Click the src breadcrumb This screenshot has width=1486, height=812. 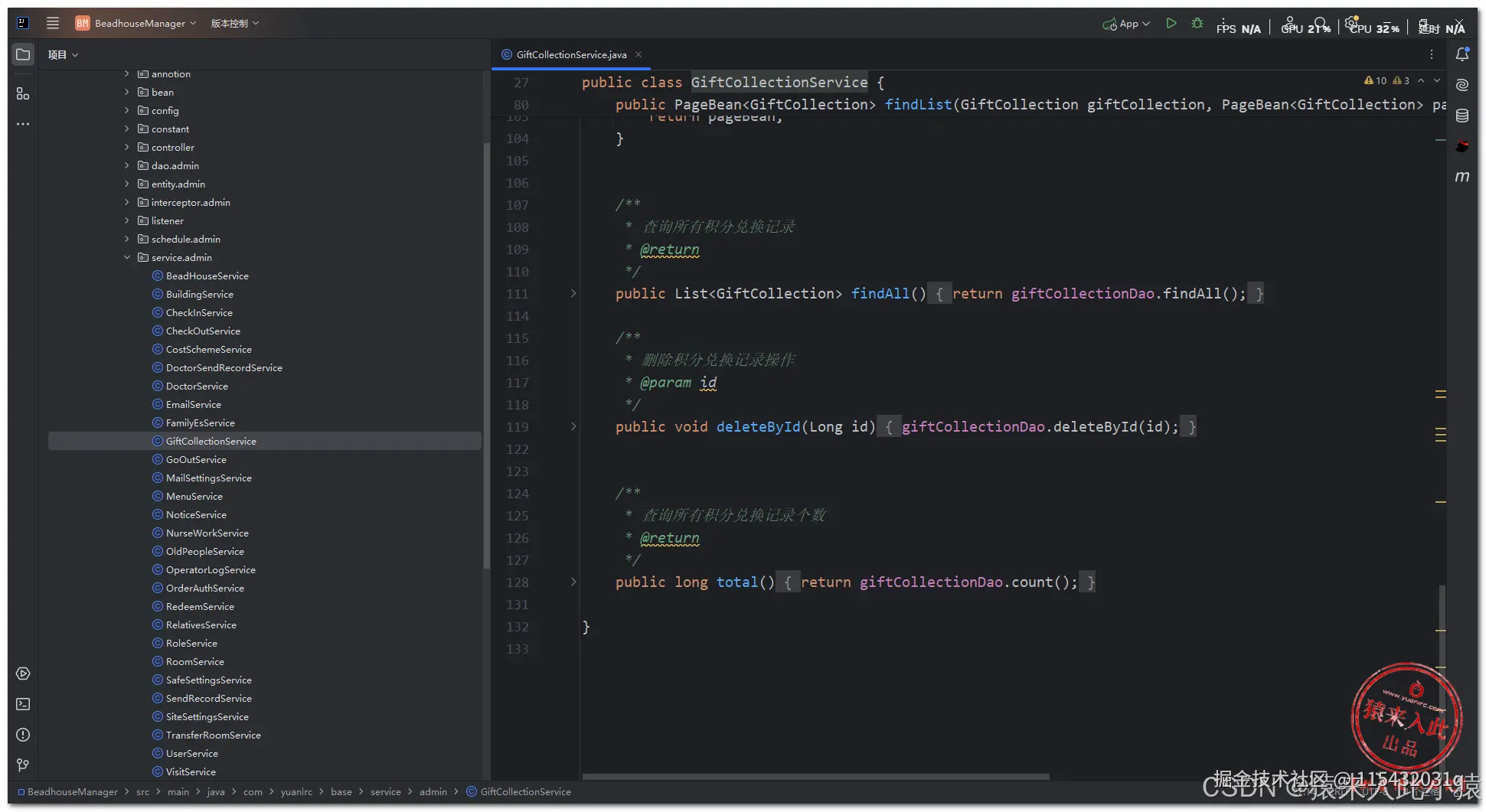pyautogui.click(x=142, y=792)
